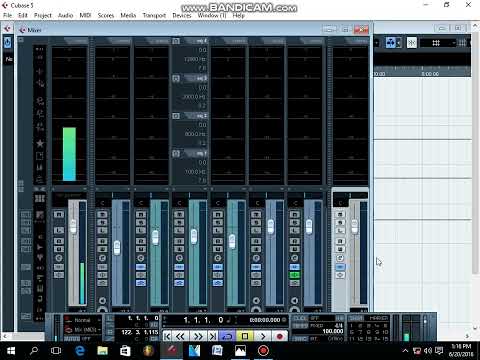Click the 12000 Hz frequency value
Viewport: 480px width, 360px height.
click(x=195, y=59)
